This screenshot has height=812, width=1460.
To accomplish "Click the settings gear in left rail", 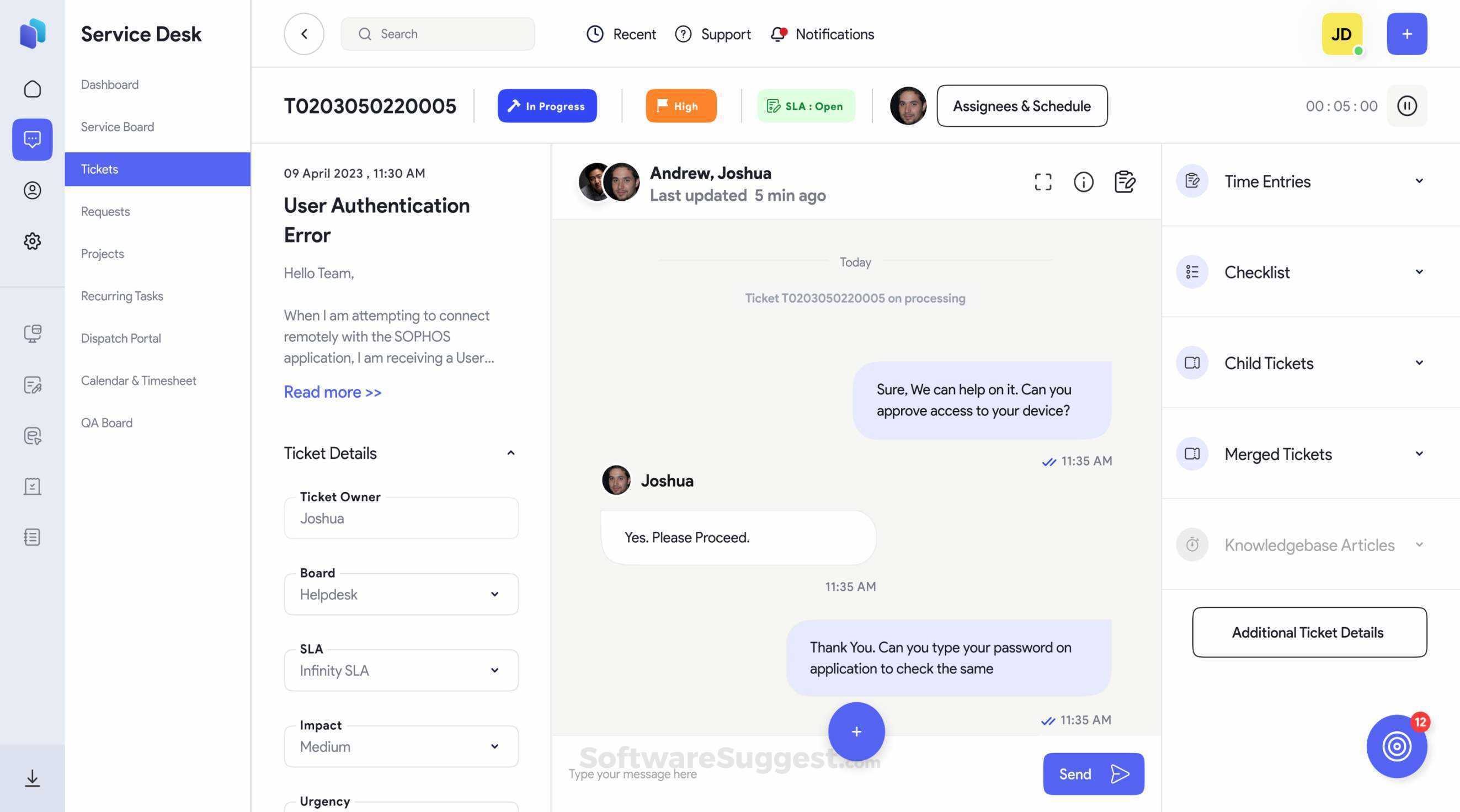I will (x=33, y=241).
